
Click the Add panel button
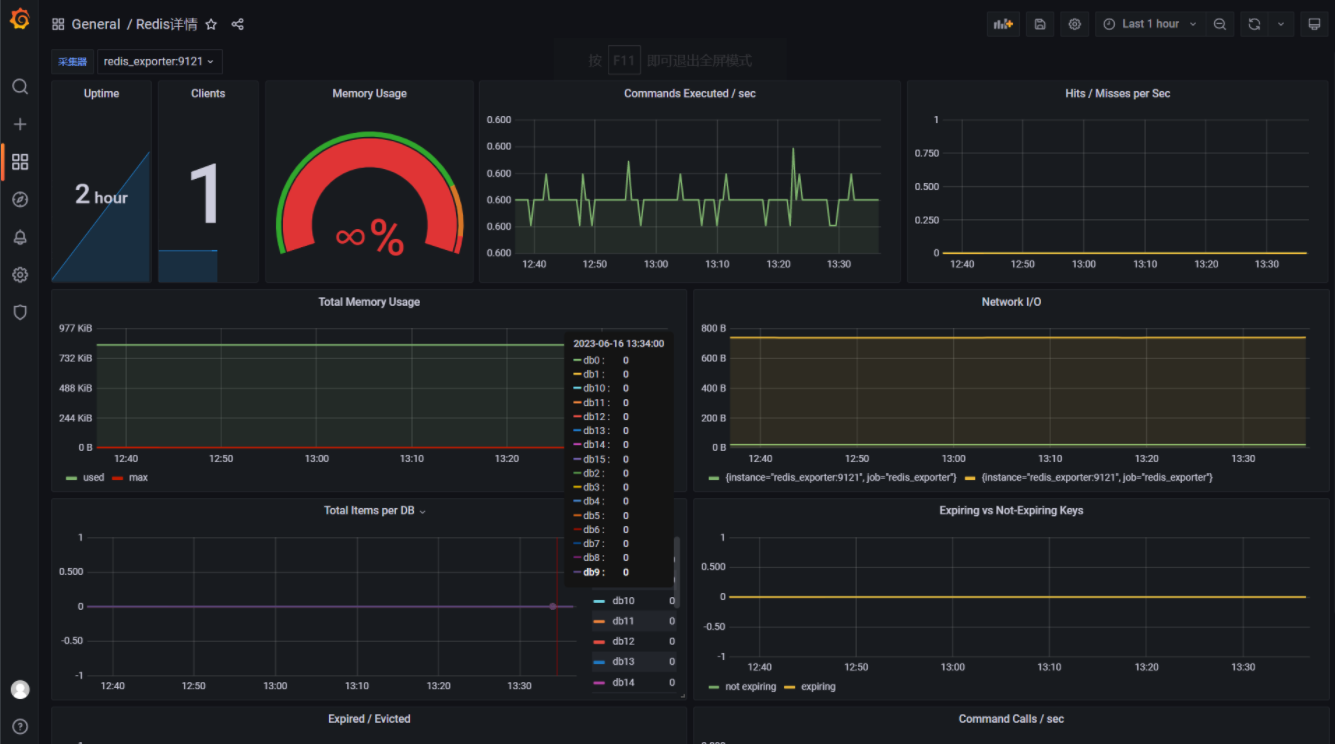pyautogui.click(x=1002, y=24)
